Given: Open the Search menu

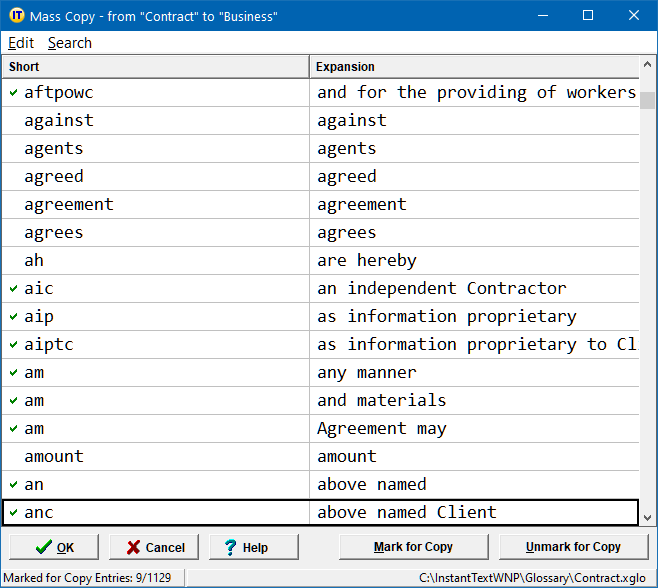Looking at the screenshot, I should (x=69, y=43).
